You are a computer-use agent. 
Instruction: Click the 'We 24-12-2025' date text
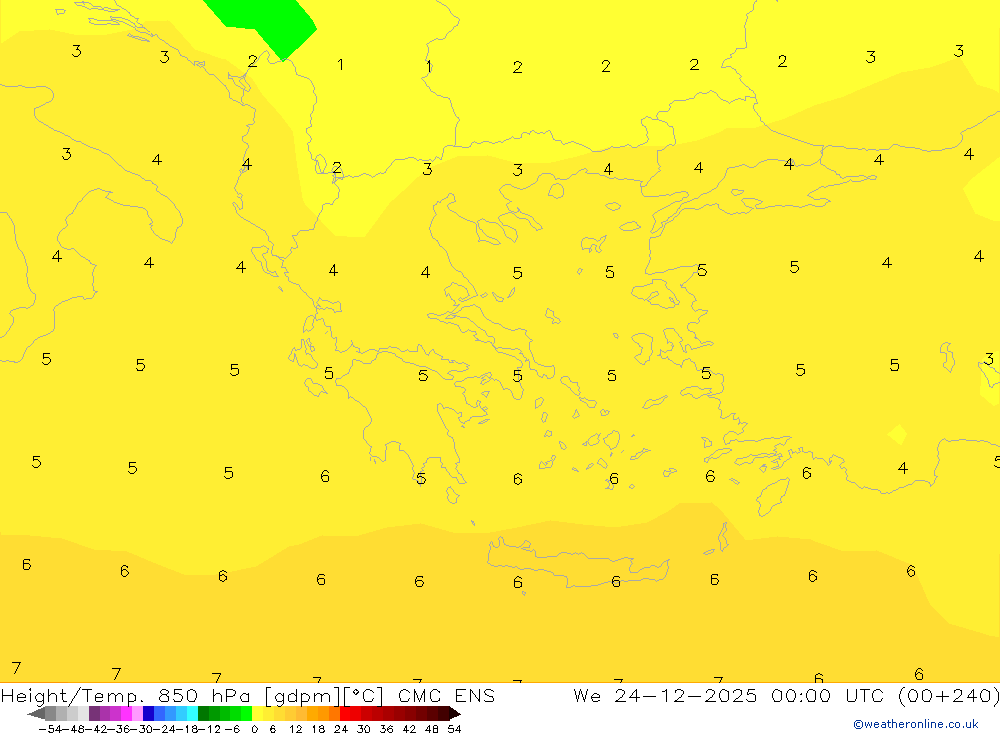(665, 696)
